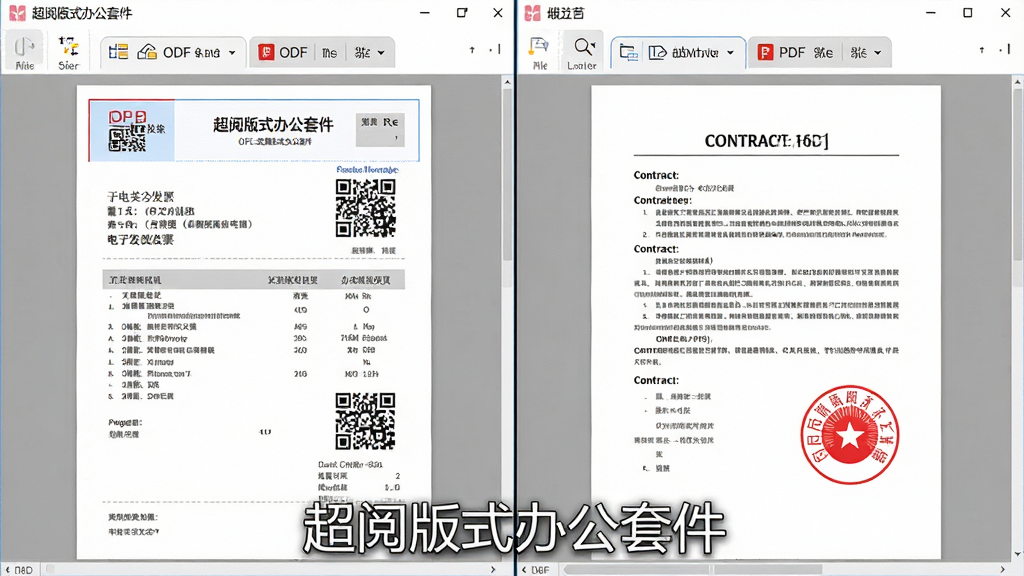Open the ODF dropdown arrow in the invoice window

(x=232, y=53)
